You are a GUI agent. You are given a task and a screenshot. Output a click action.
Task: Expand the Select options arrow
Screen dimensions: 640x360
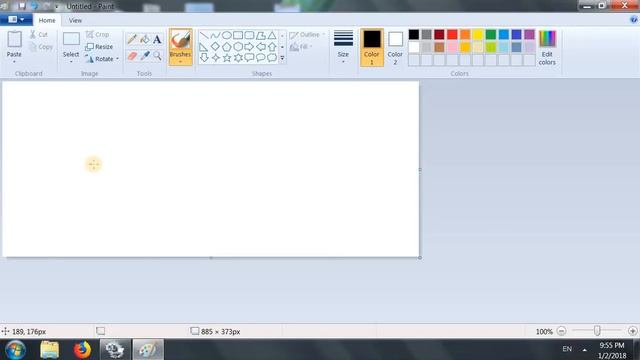point(71,62)
